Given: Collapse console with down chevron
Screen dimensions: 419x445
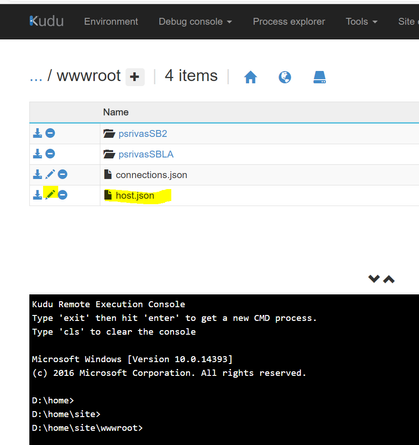Looking at the screenshot, I should [x=374, y=279].
